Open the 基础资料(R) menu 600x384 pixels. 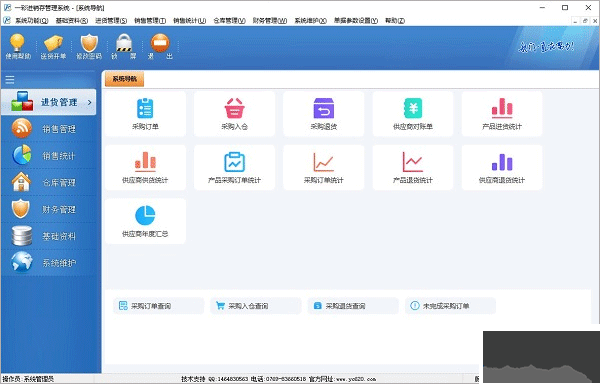(72, 21)
